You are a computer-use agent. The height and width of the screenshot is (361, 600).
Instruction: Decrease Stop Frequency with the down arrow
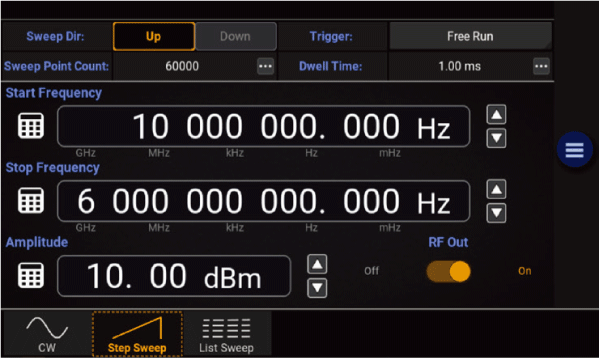coord(496,213)
